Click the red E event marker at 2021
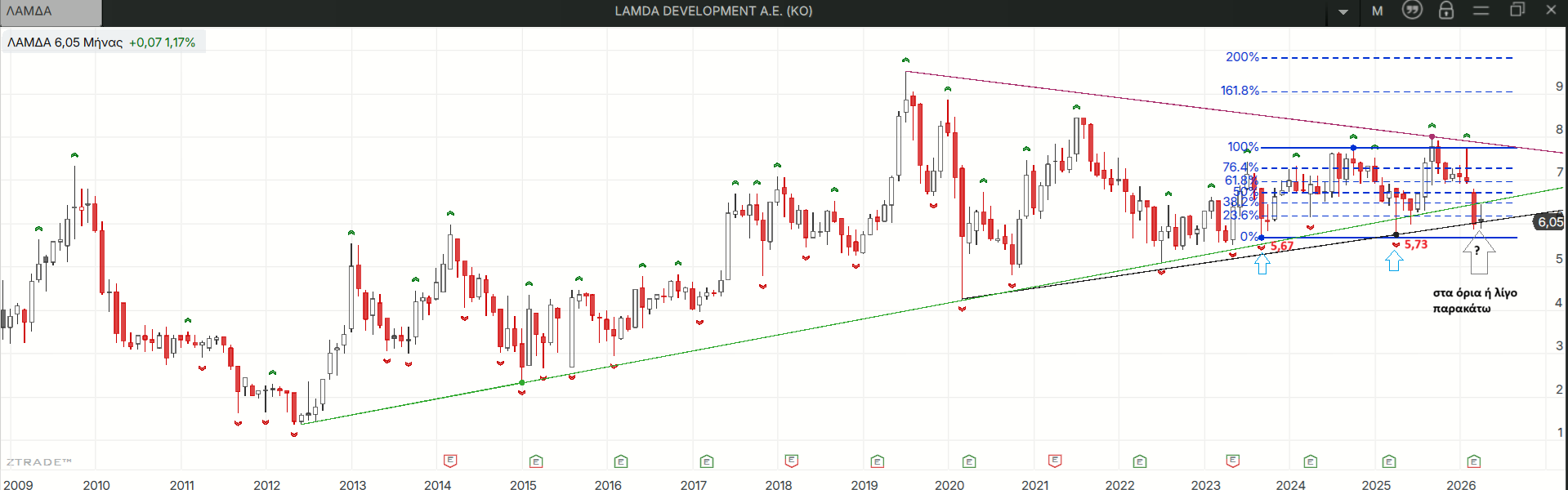 [x=1055, y=461]
